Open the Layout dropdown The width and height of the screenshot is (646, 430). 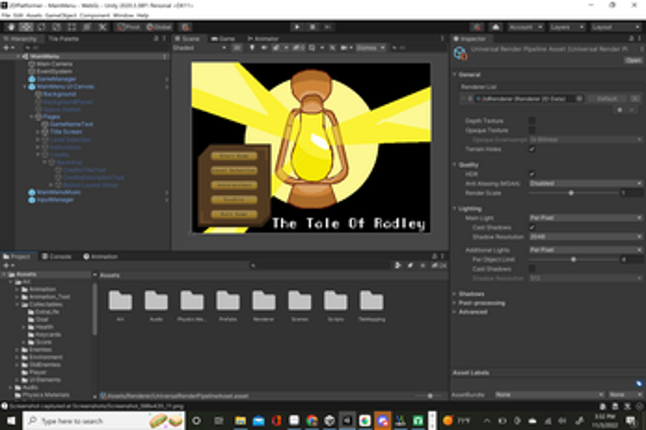(x=616, y=27)
